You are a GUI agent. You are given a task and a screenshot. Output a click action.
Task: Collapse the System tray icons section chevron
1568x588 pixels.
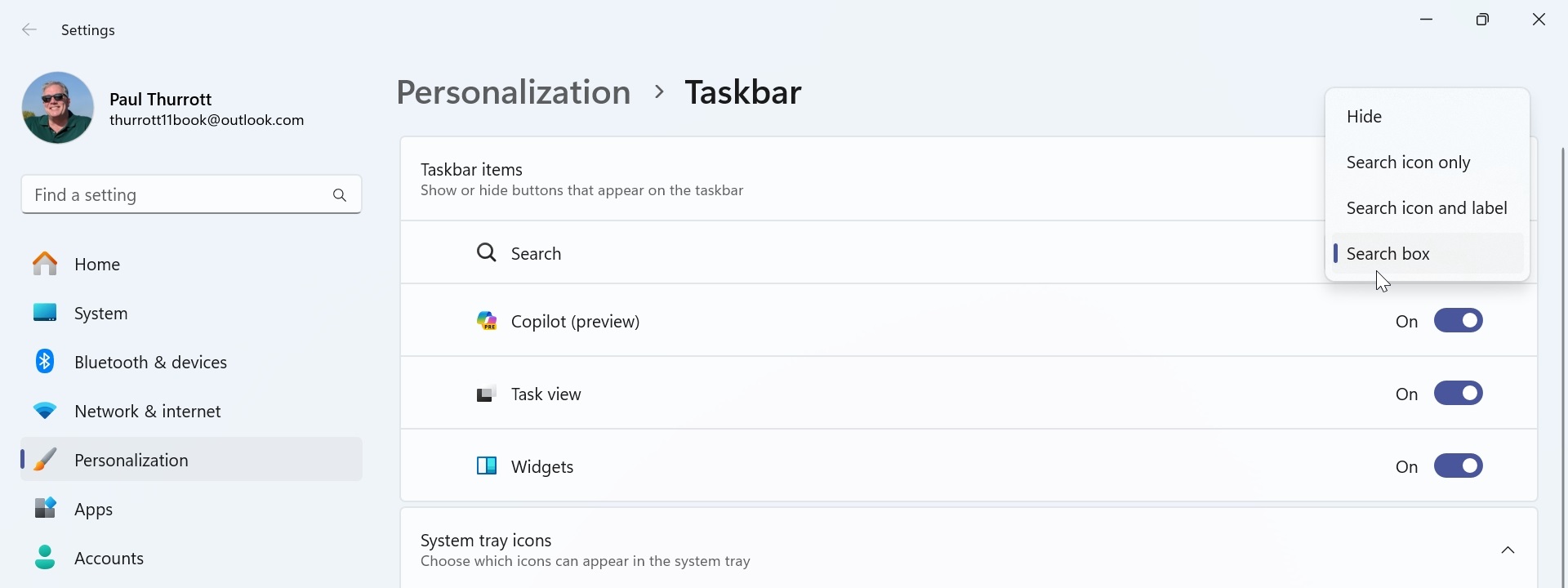tap(1508, 550)
